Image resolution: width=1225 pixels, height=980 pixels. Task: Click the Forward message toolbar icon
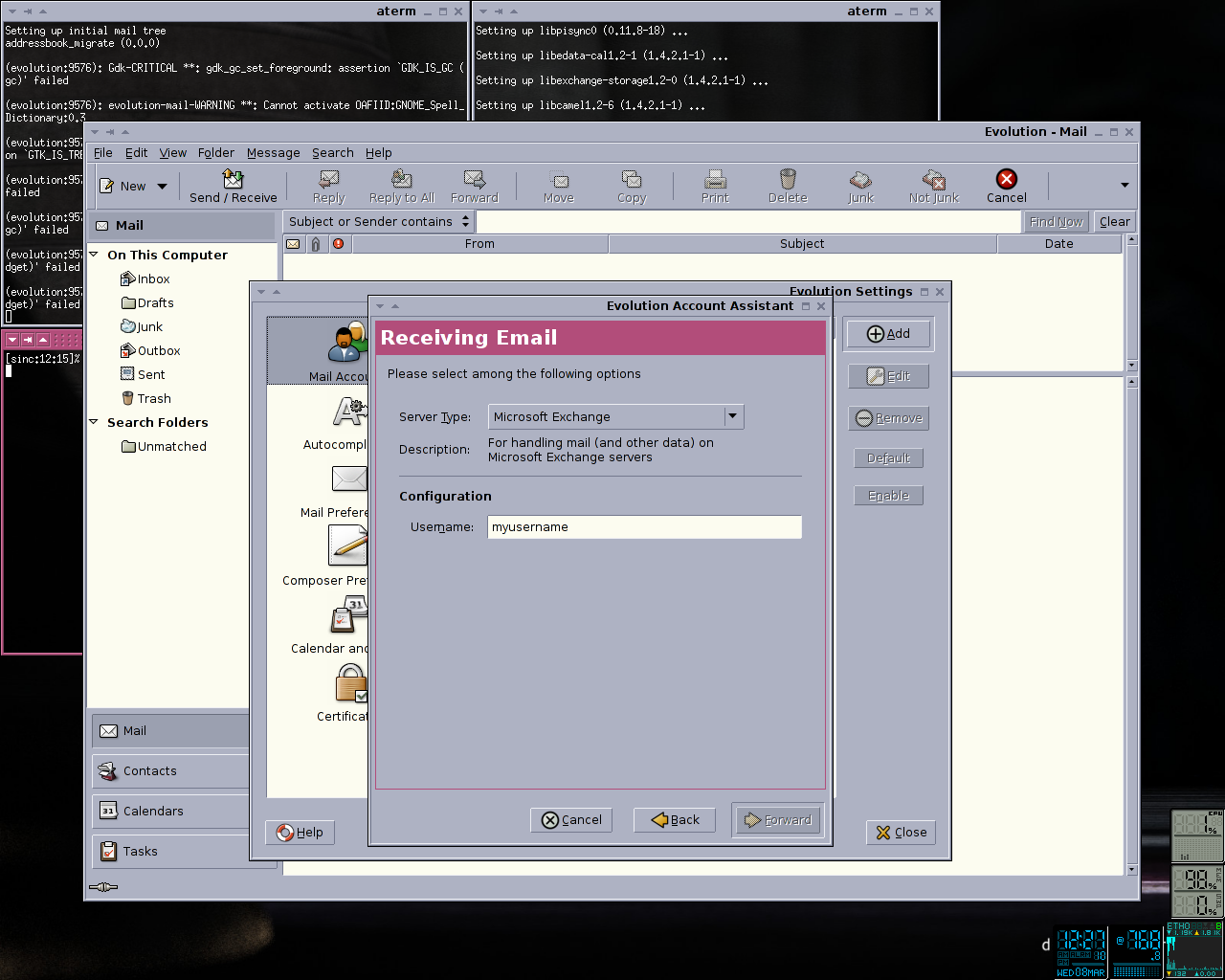(475, 187)
